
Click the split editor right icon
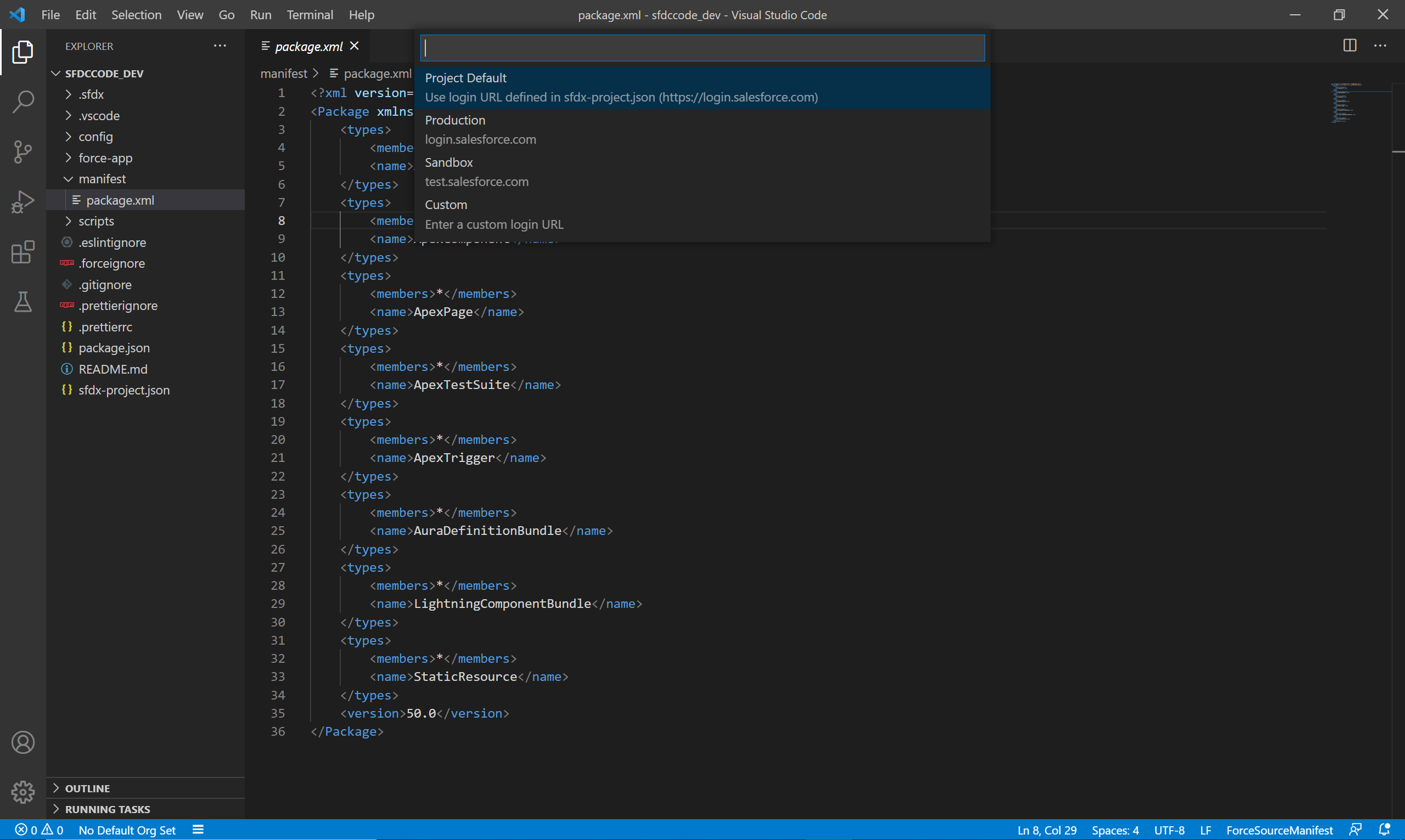point(1350,46)
